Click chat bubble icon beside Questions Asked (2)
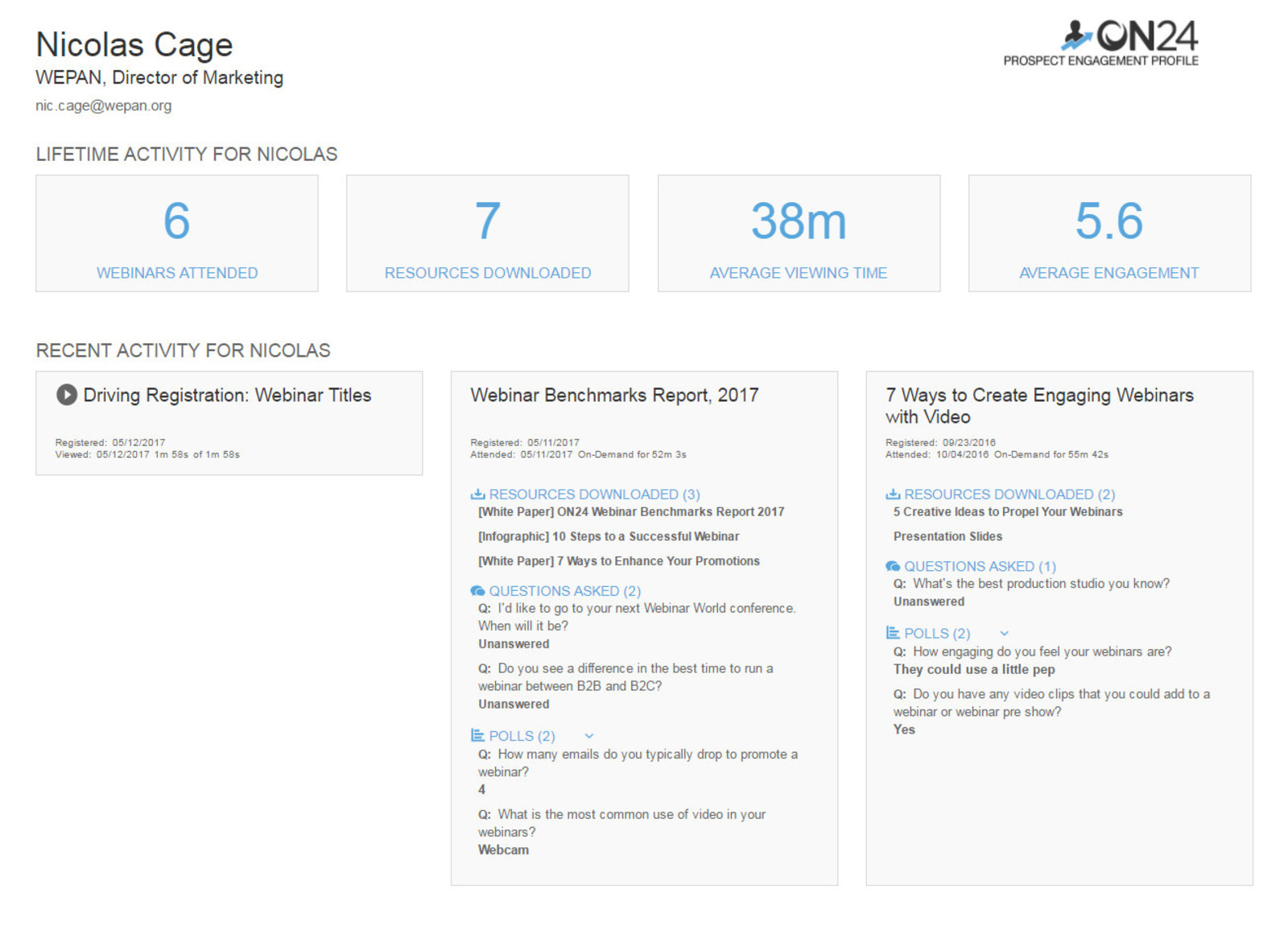This screenshot has width=1288, height=951. [x=477, y=591]
